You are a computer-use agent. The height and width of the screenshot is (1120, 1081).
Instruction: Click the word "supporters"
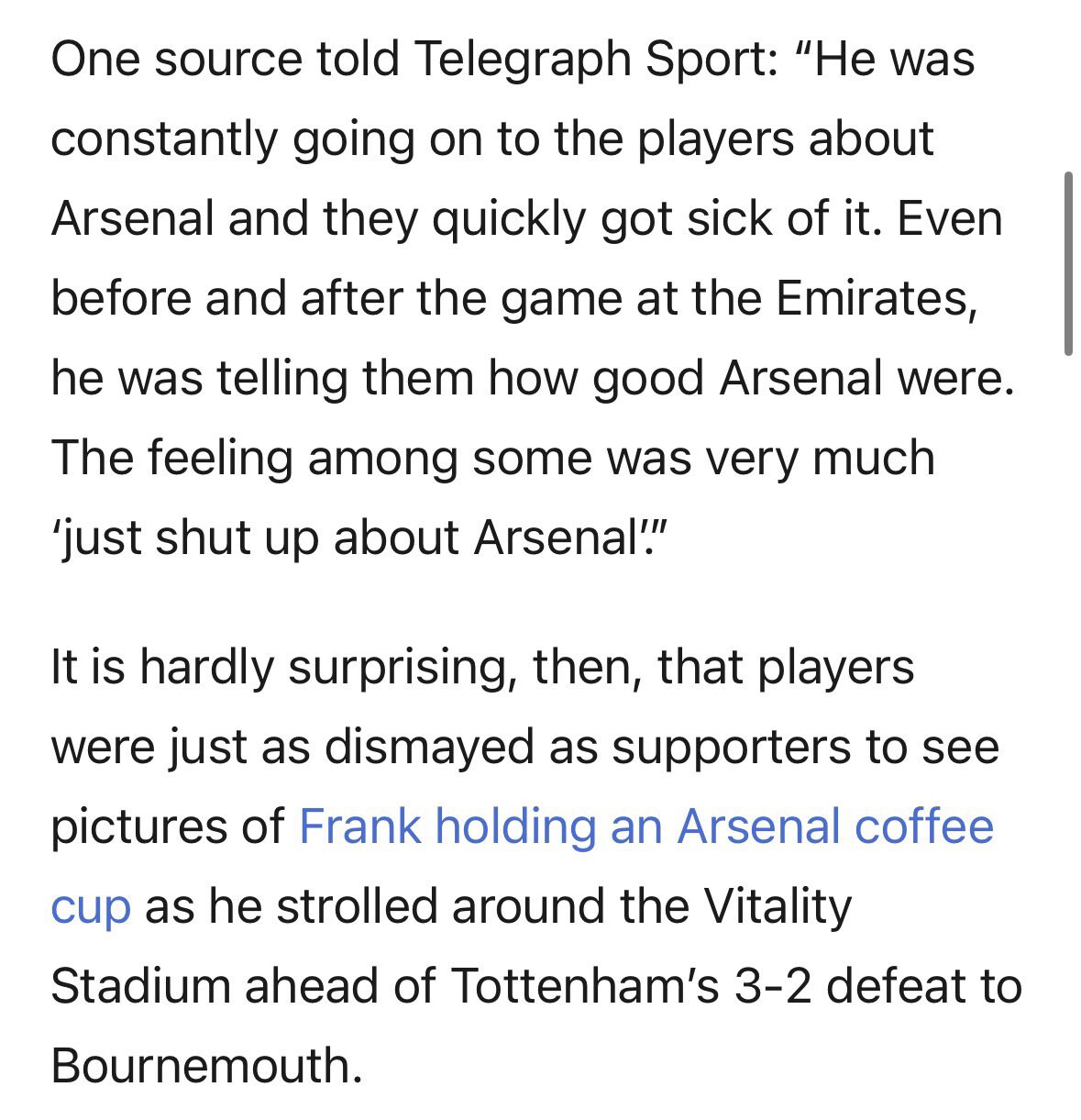(733, 747)
